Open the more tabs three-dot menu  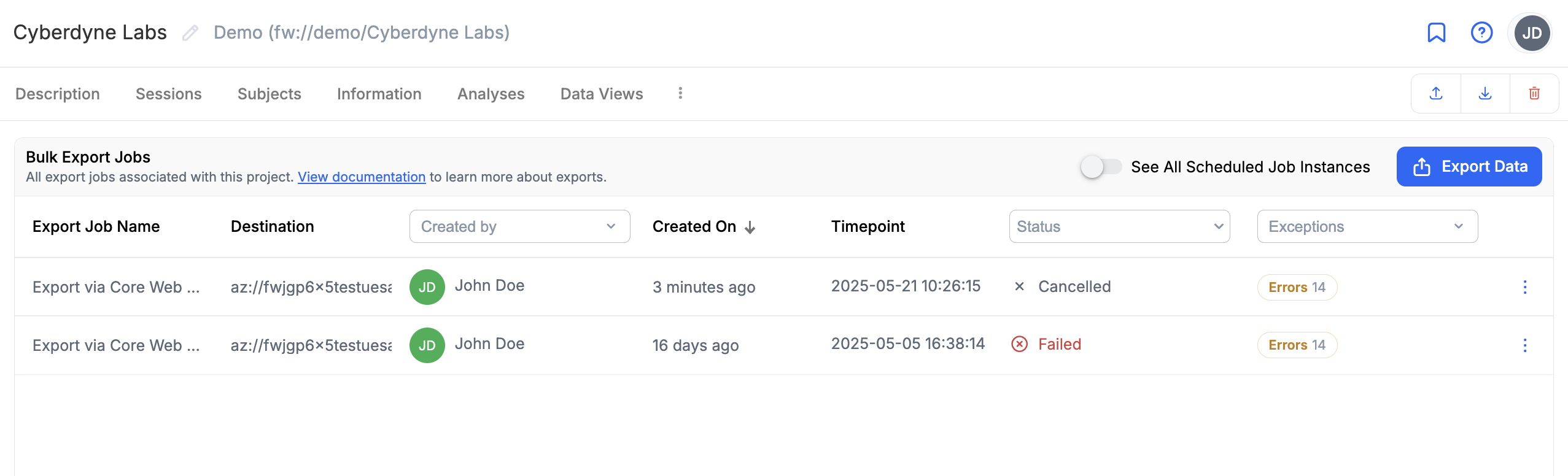(680, 93)
